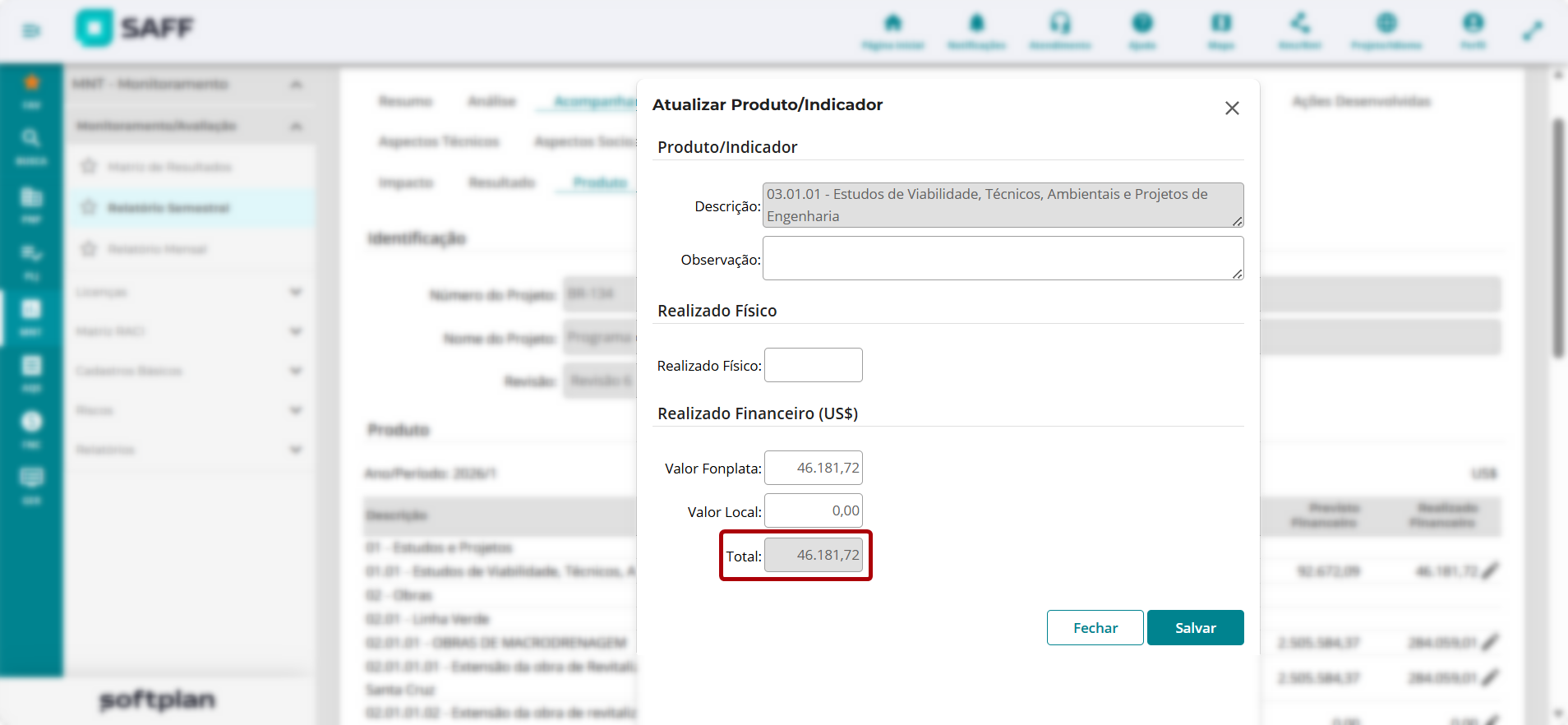Viewport: 1568px width, 725px height.
Task: Switch to the Resumo tab
Action: (x=405, y=101)
